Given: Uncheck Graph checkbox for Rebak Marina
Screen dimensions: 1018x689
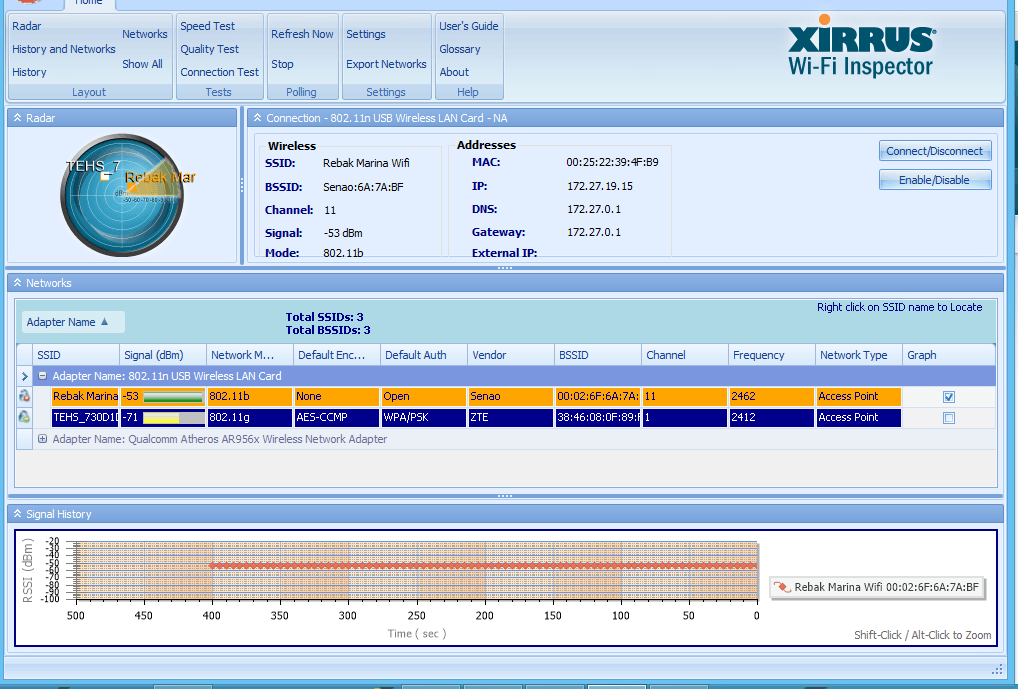Looking at the screenshot, I should click(x=949, y=397).
